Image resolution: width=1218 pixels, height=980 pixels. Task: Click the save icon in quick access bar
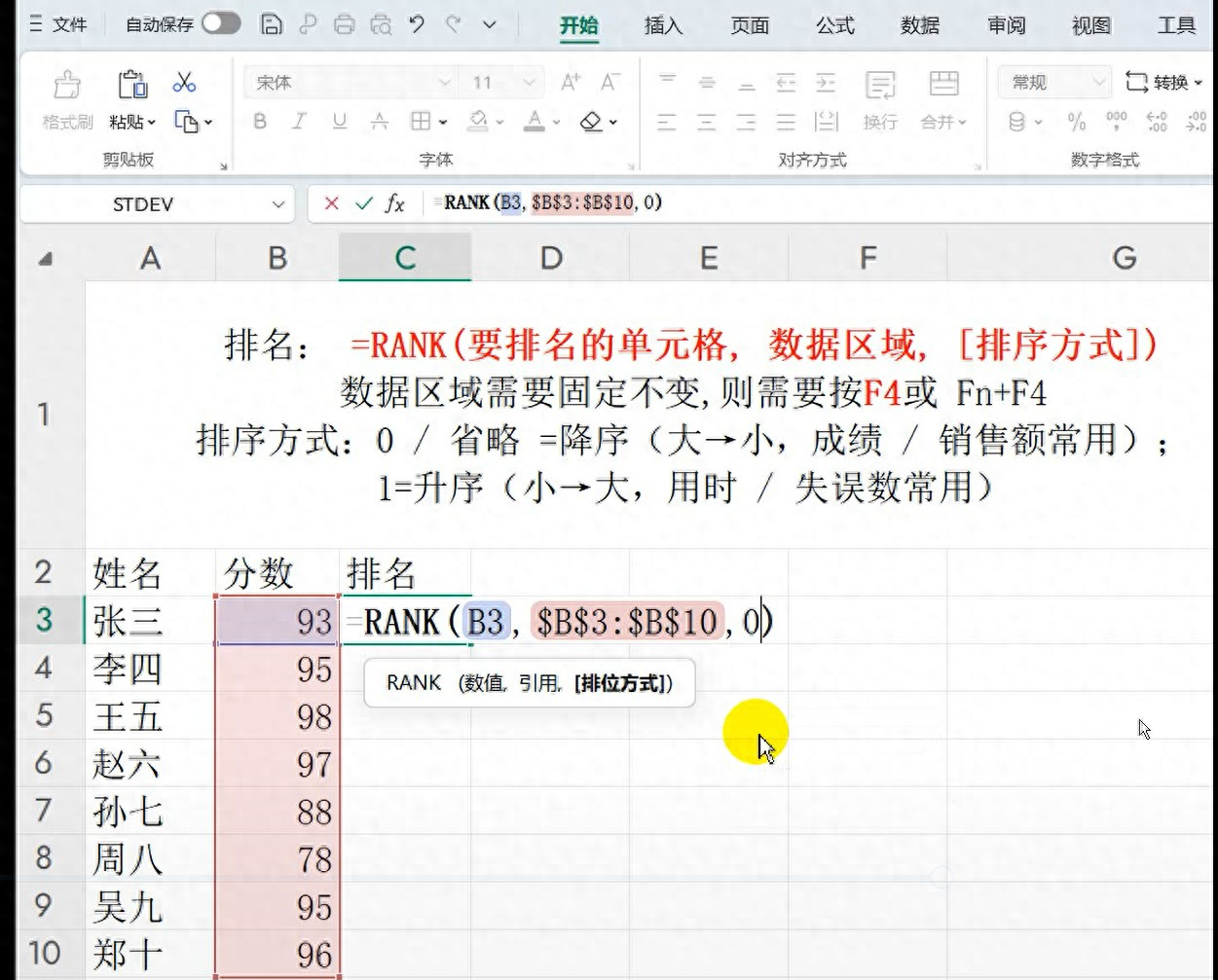[x=272, y=24]
